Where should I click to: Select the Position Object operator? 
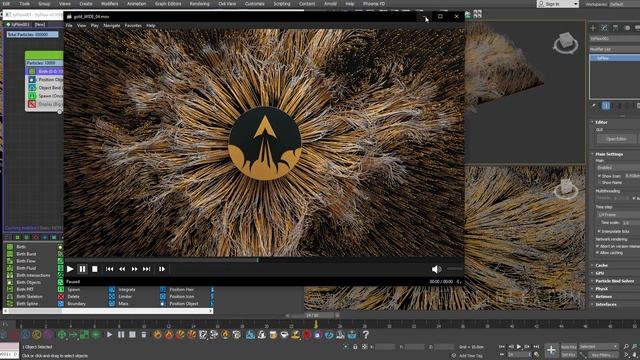click(184, 304)
